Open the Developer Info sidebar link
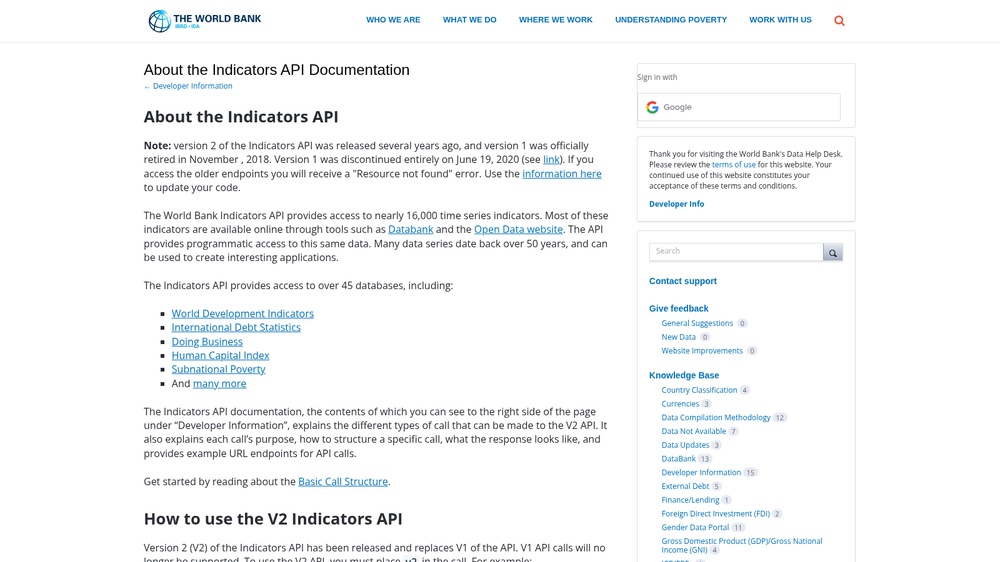 coord(677,204)
